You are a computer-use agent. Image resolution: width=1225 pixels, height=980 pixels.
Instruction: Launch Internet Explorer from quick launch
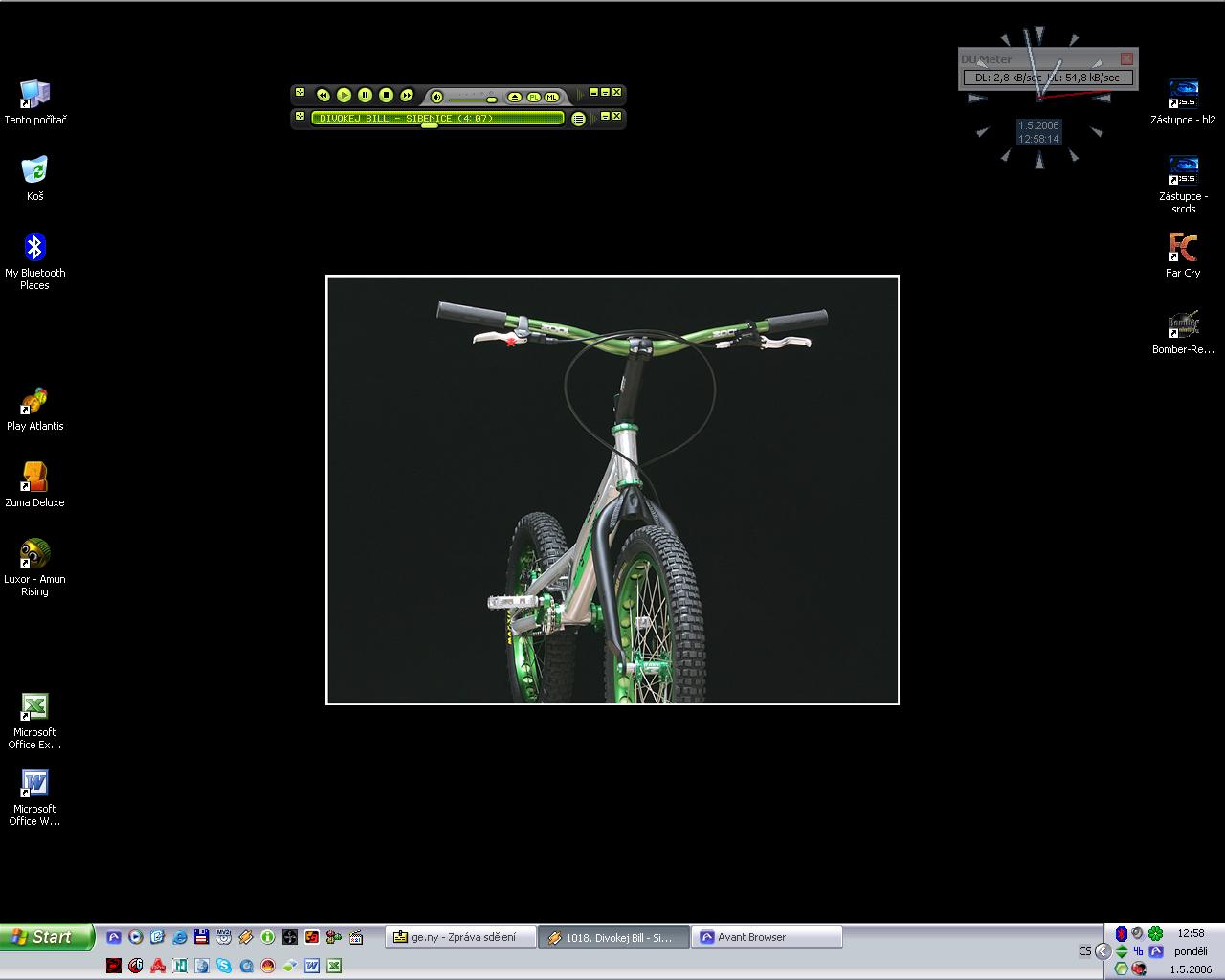point(180,937)
